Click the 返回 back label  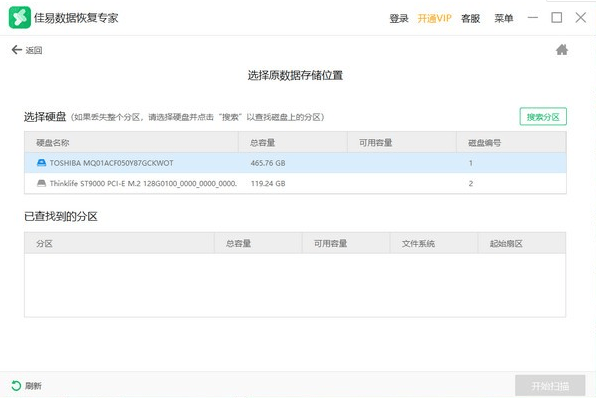click(34, 50)
